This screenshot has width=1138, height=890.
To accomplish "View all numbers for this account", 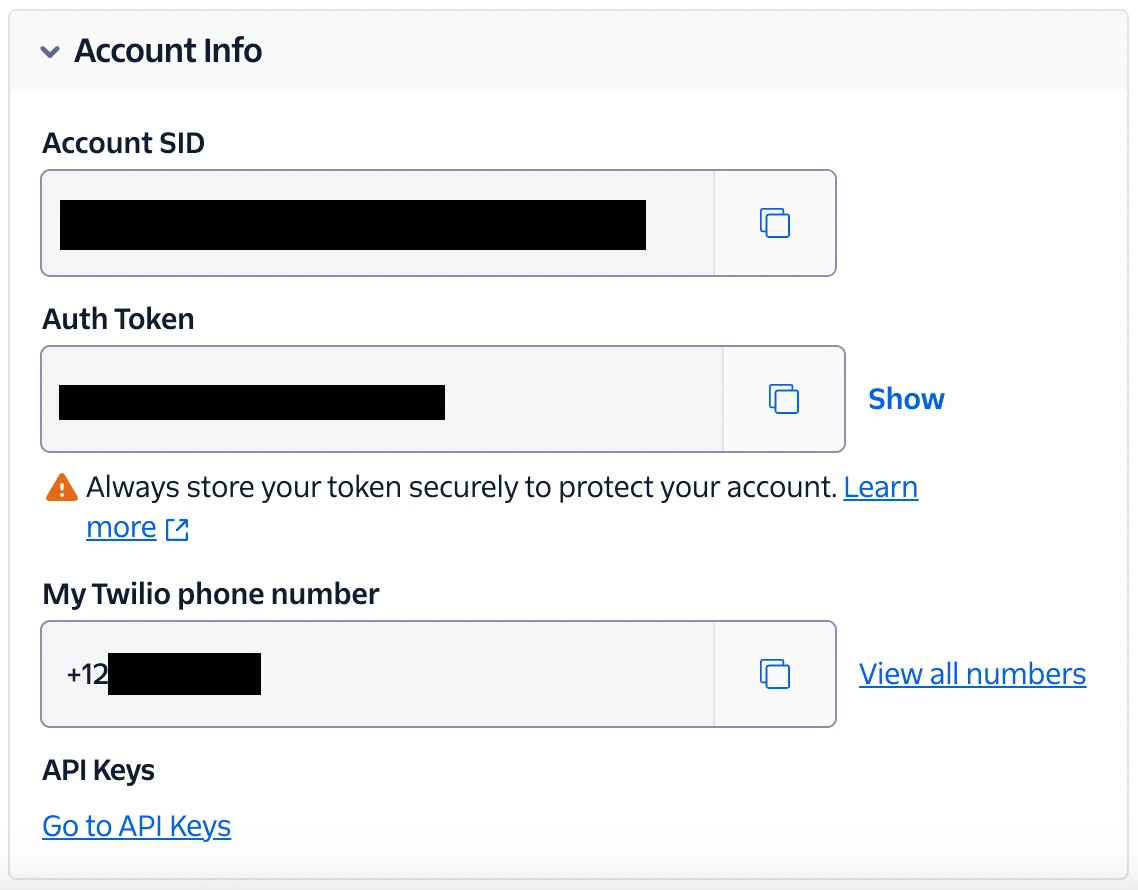I will 972,674.
